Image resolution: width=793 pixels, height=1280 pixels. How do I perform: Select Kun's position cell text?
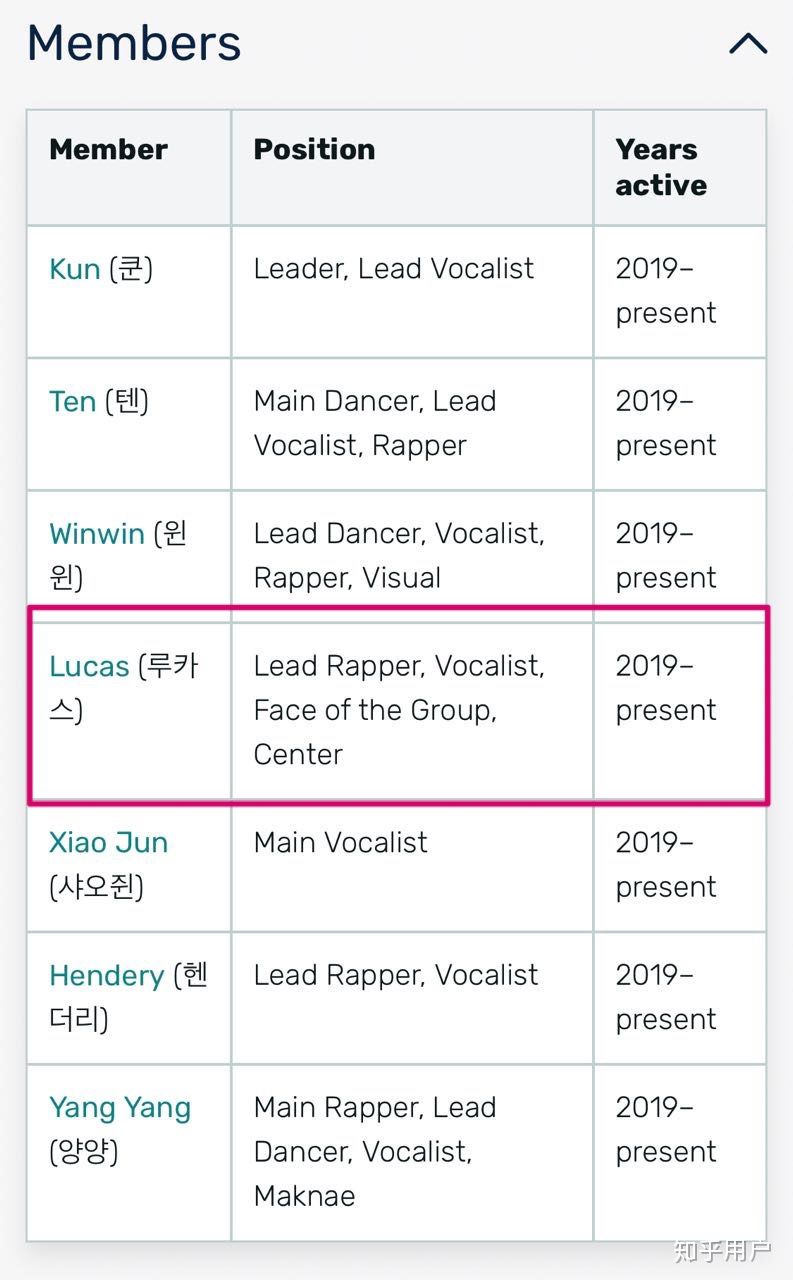pyautogui.click(x=394, y=269)
